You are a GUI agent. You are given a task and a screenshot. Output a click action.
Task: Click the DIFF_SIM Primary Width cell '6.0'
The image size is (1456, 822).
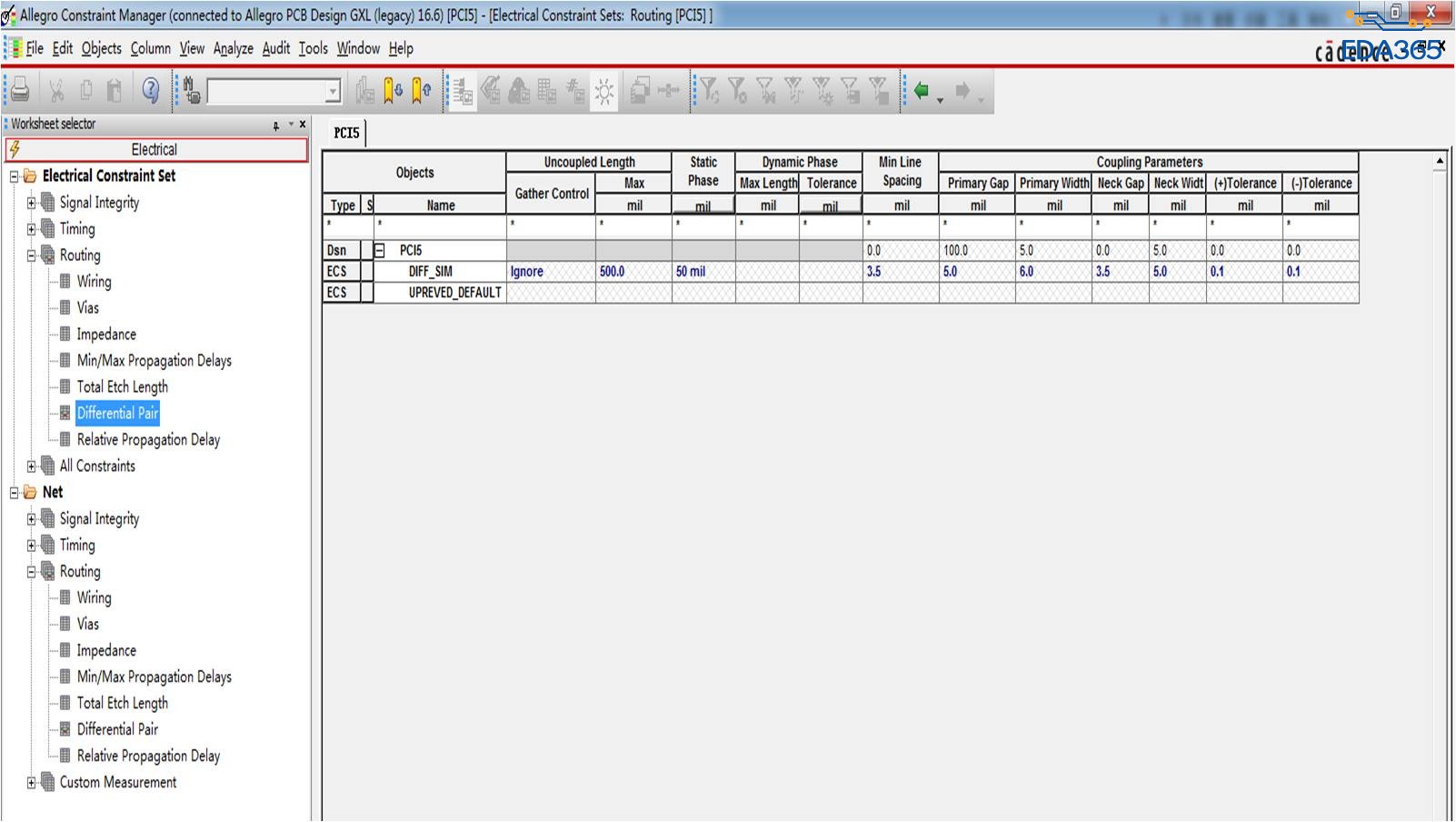(1053, 271)
